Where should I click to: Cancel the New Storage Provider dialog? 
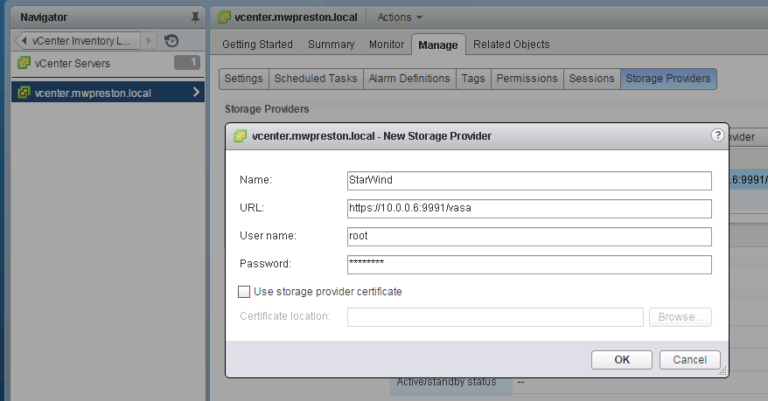pyautogui.click(x=690, y=360)
